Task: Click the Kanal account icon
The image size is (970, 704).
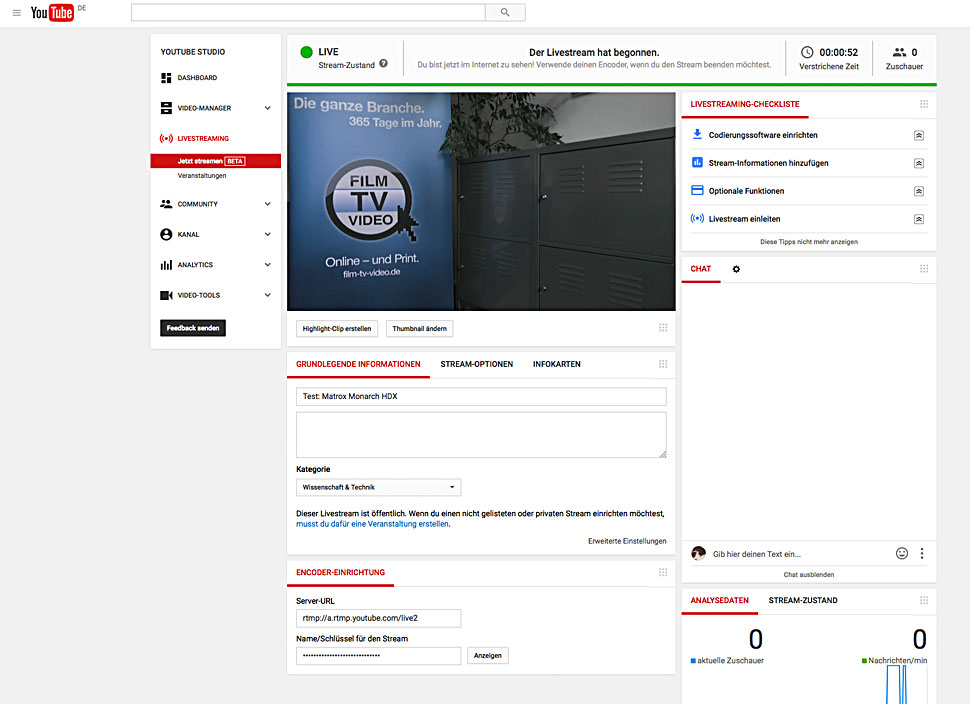Action: [166, 234]
